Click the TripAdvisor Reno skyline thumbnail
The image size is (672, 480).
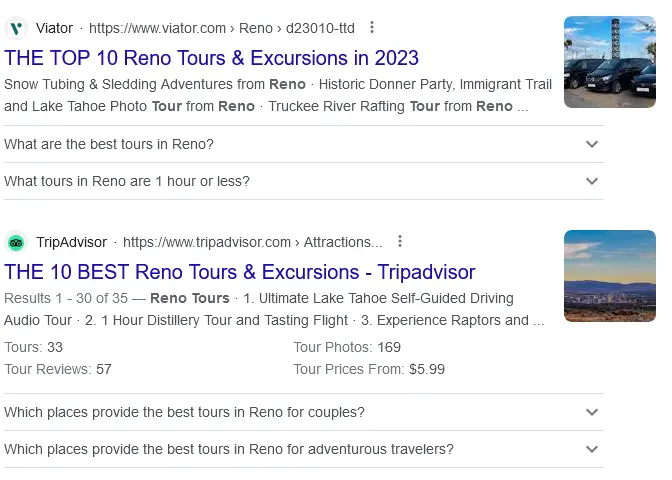[609, 276]
